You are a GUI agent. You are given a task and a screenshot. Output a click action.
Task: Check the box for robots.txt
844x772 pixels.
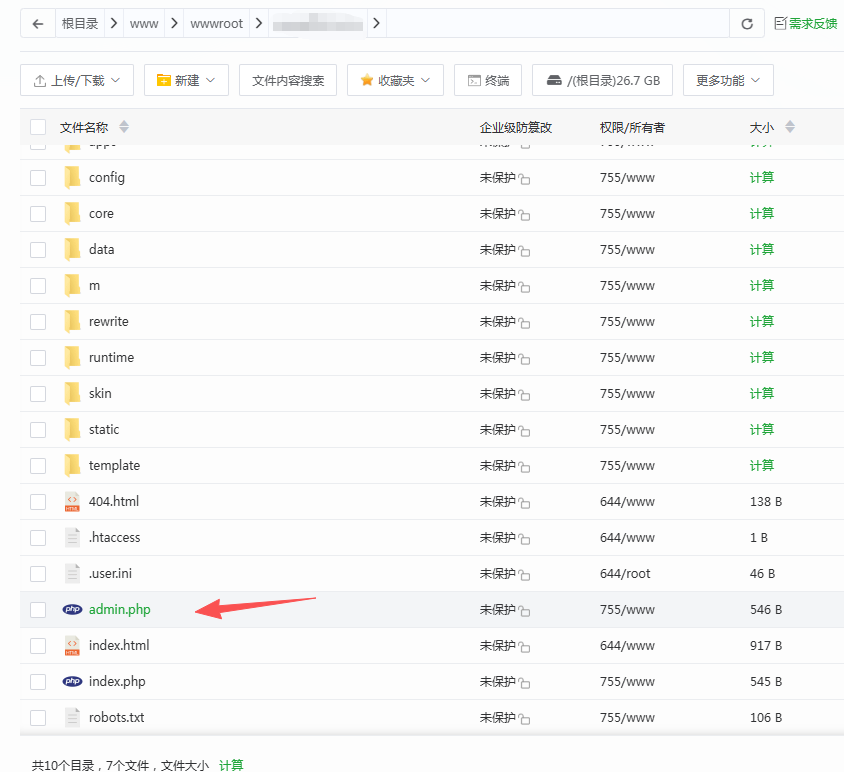tap(38, 718)
